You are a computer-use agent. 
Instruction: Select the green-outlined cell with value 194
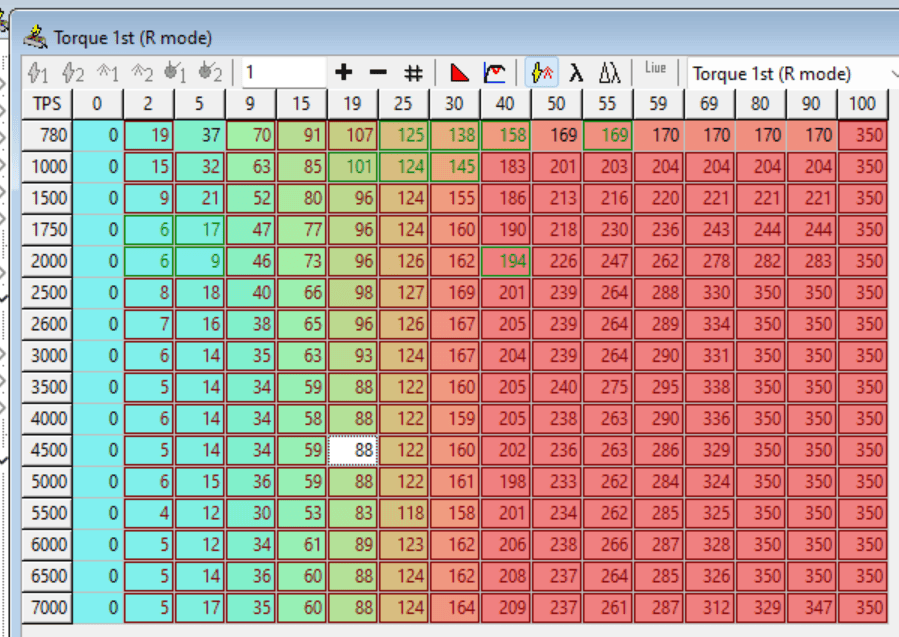coord(504,261)
